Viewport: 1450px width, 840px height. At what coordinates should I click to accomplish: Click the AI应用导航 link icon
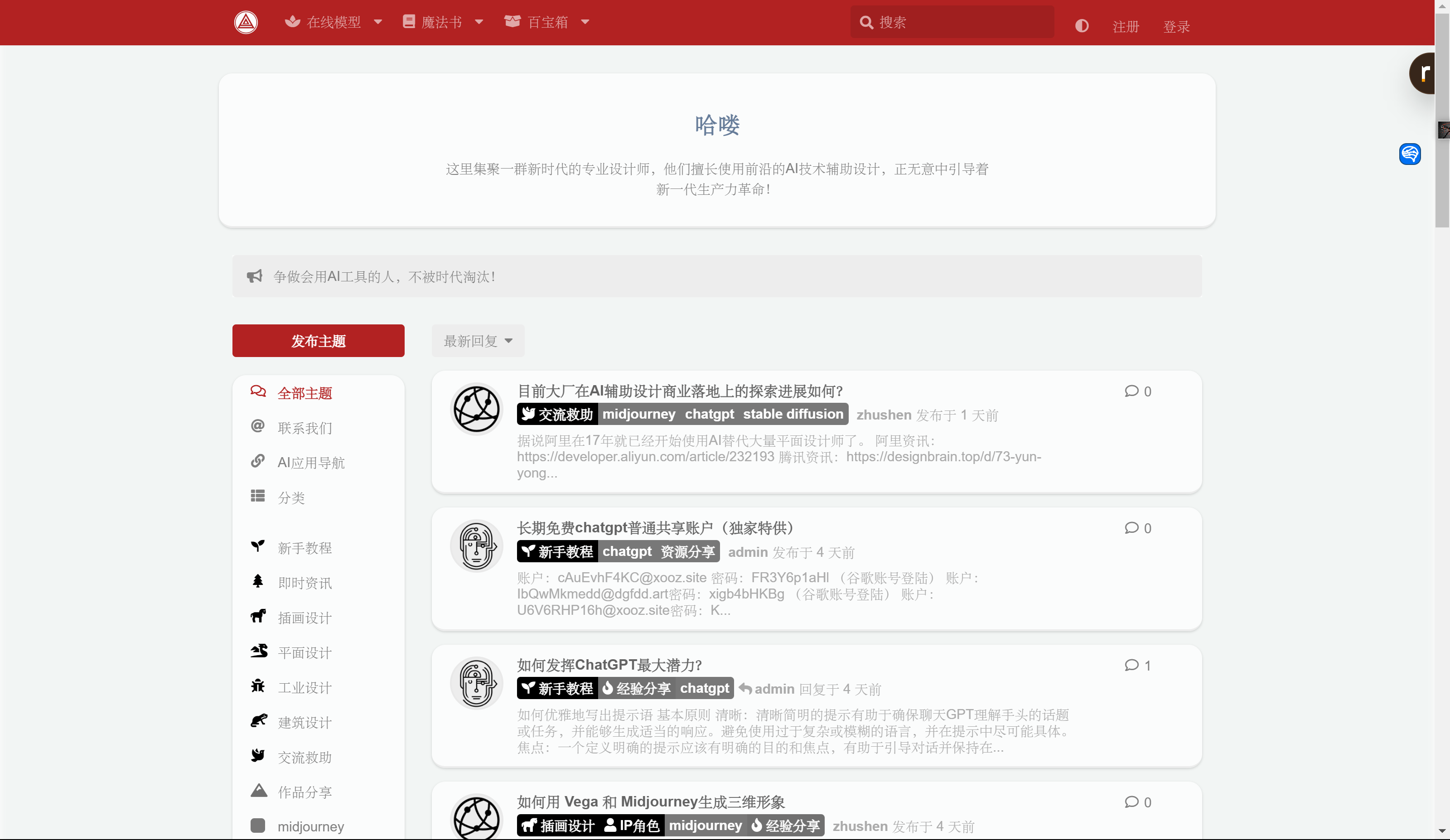[x=258, y=461]
